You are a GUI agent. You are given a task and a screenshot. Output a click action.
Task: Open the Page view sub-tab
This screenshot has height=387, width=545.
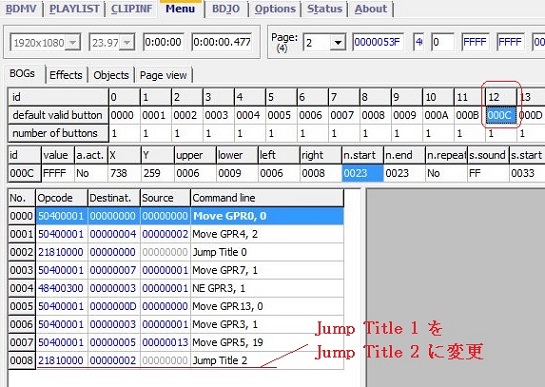click(163, 75)
